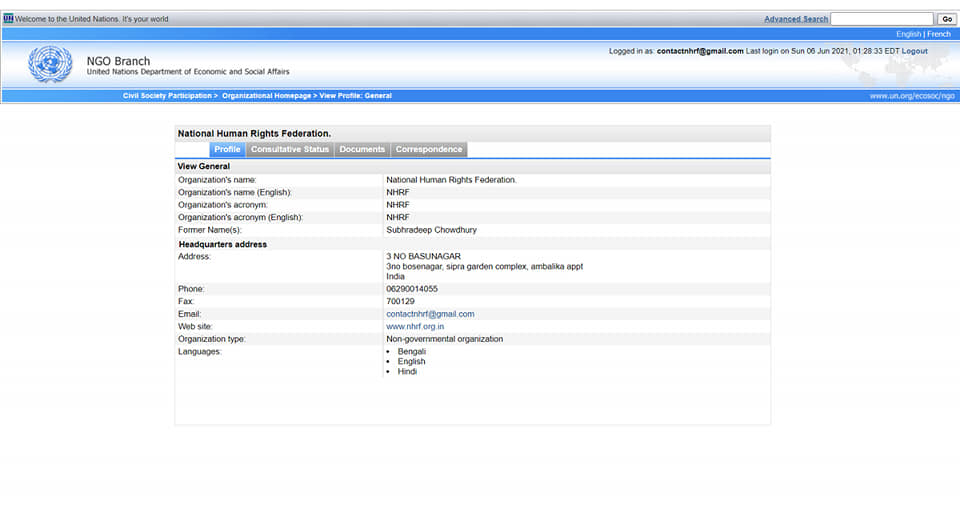This screenshot has width=960, height=526.
Task: Switch to the Consultative Status tab
Action: pyautogui.click(x=290, y=149)
